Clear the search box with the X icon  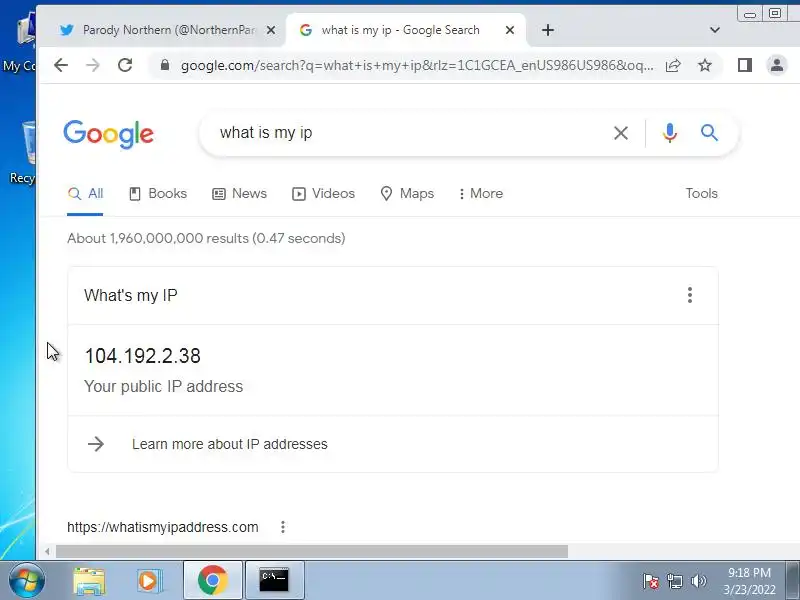pos(620,133)
